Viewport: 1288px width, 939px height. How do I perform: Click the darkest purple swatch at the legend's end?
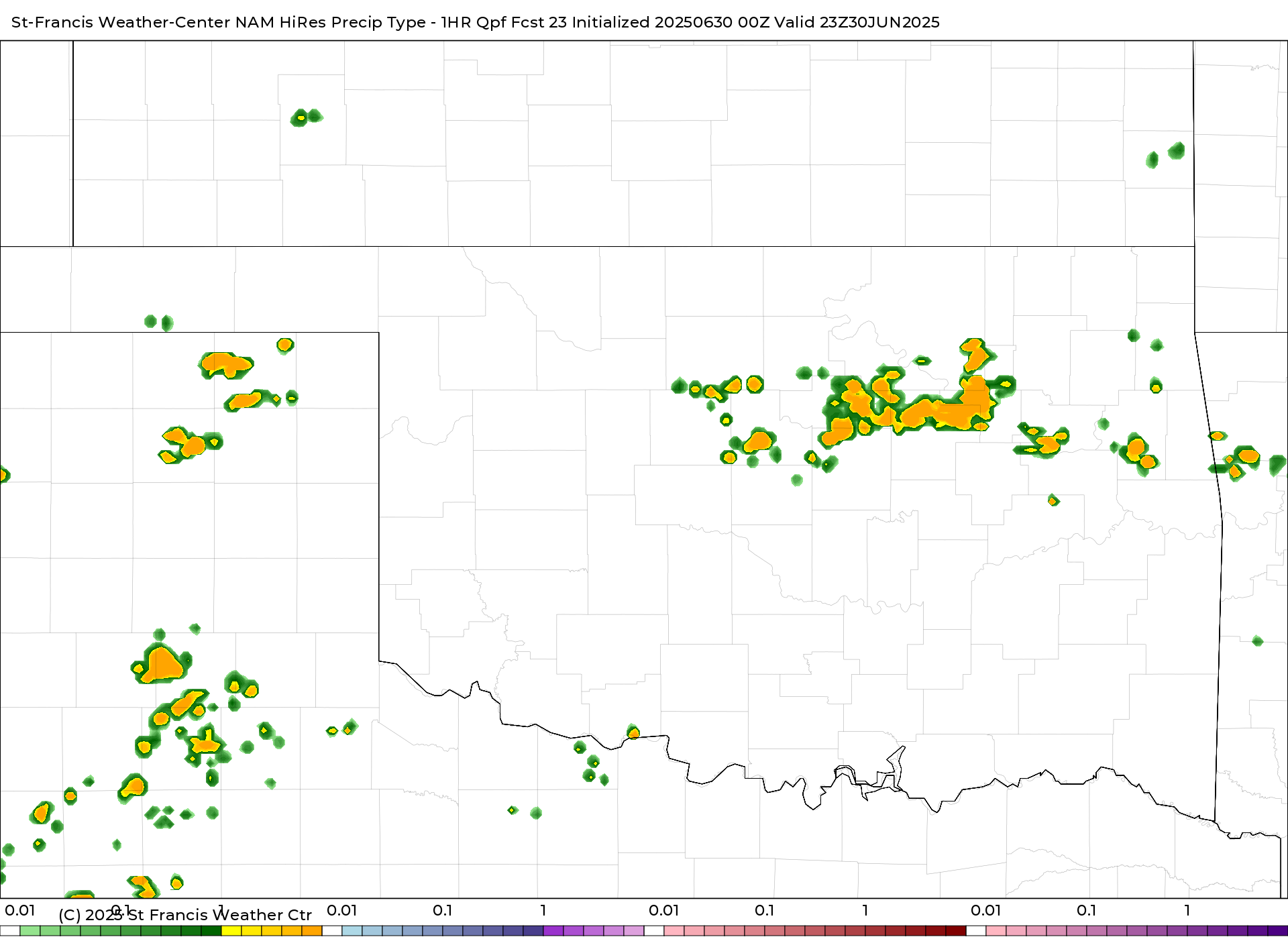[1278, 931]
